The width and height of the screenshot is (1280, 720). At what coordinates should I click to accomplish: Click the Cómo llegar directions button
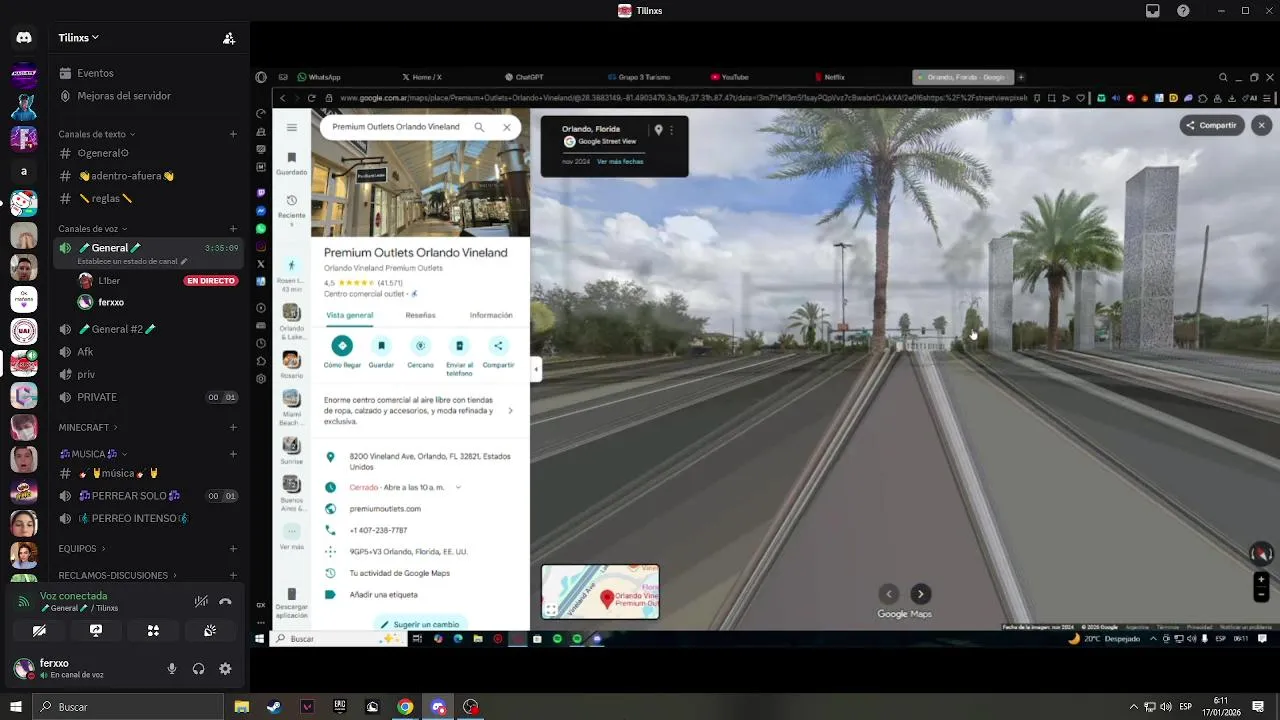(x=342, y=352)
